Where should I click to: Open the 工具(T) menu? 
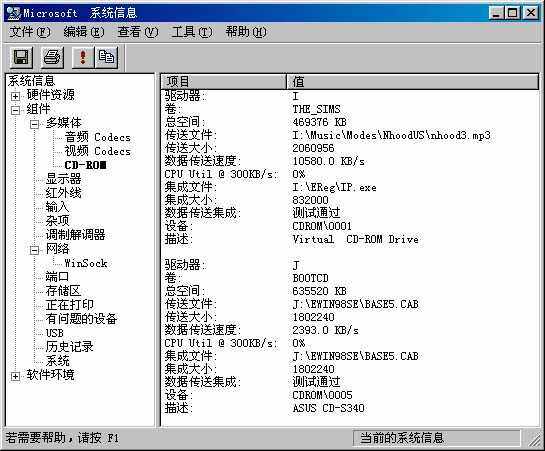point(192,32)
